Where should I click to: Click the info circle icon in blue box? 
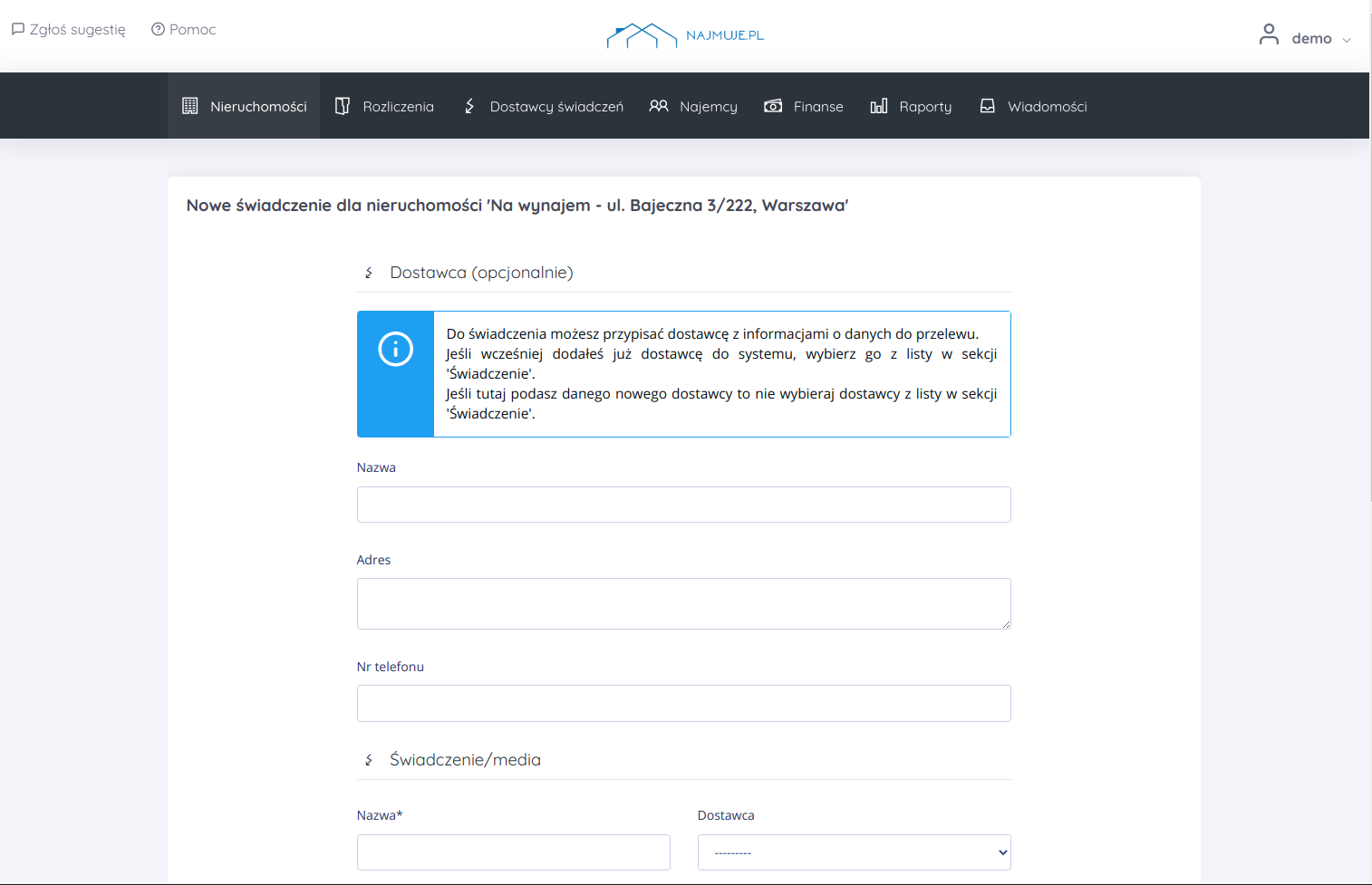(x=395, y=349)
